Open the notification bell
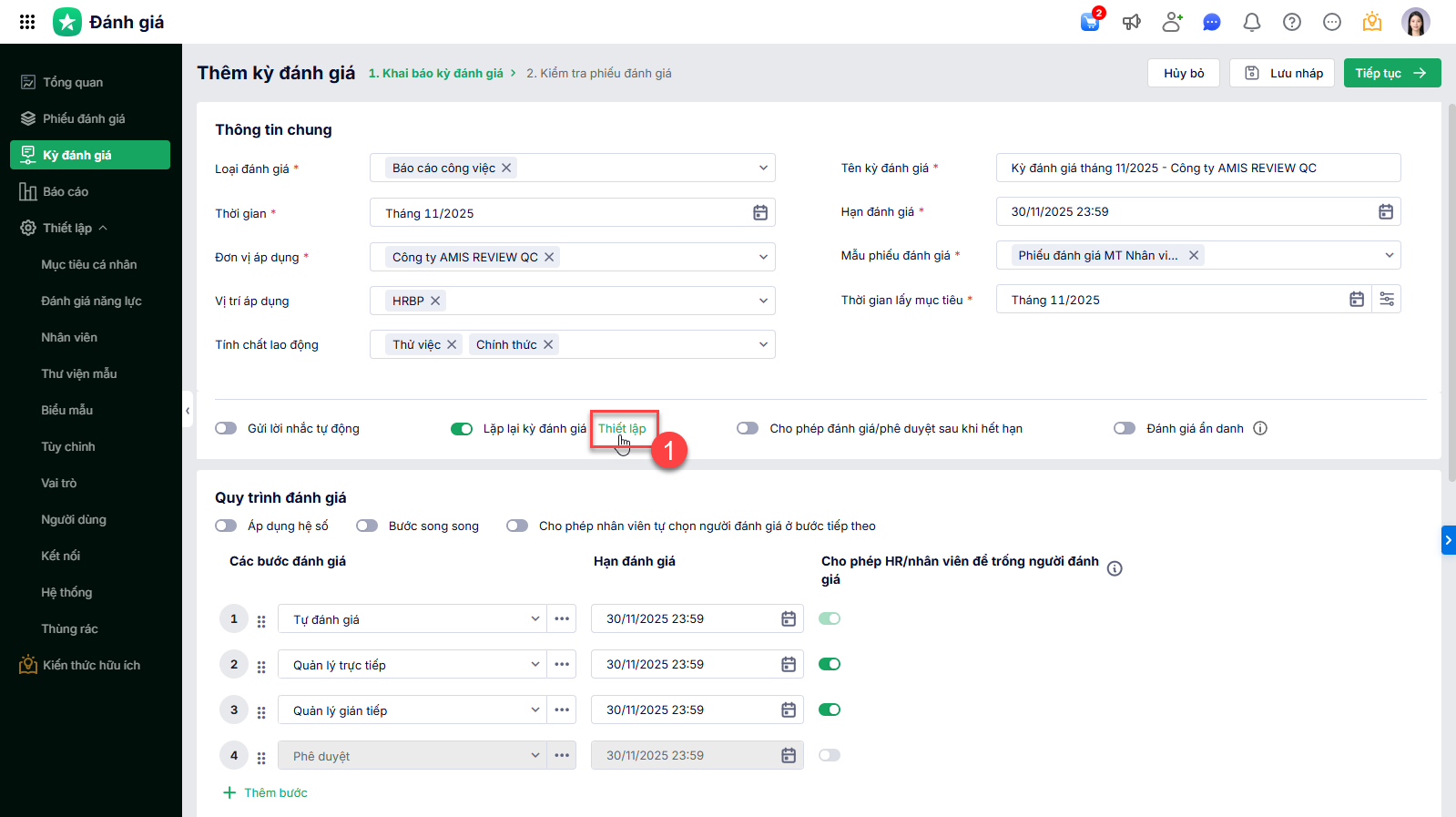The image size is (1456, 817). [1252, 22]
